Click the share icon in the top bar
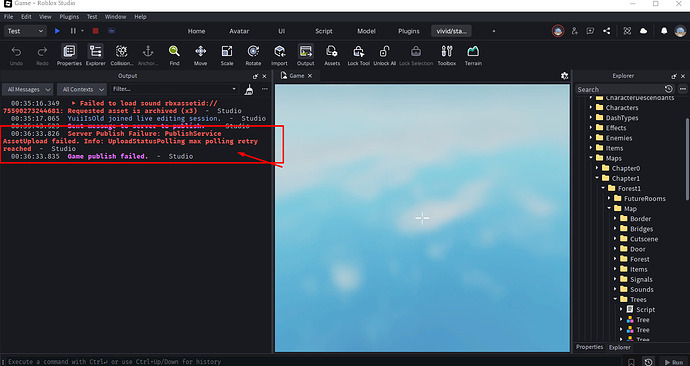690x366 pixels. [x=606, y=31]
